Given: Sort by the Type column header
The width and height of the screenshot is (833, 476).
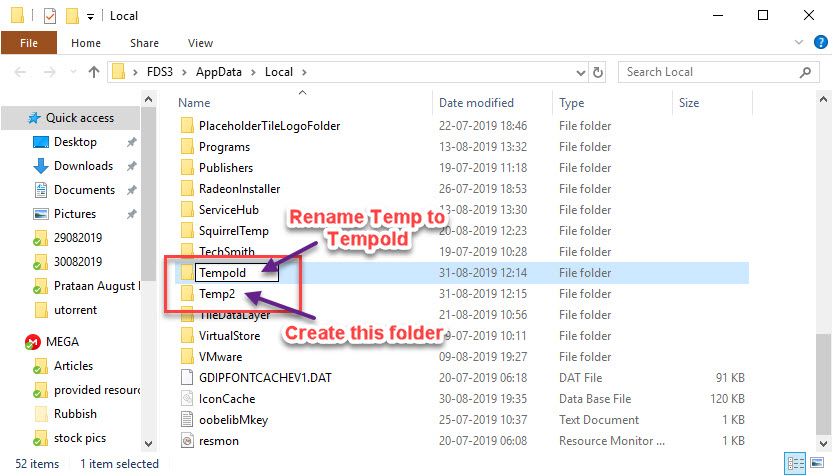Looking at the screenshot, I should point(571,103).
